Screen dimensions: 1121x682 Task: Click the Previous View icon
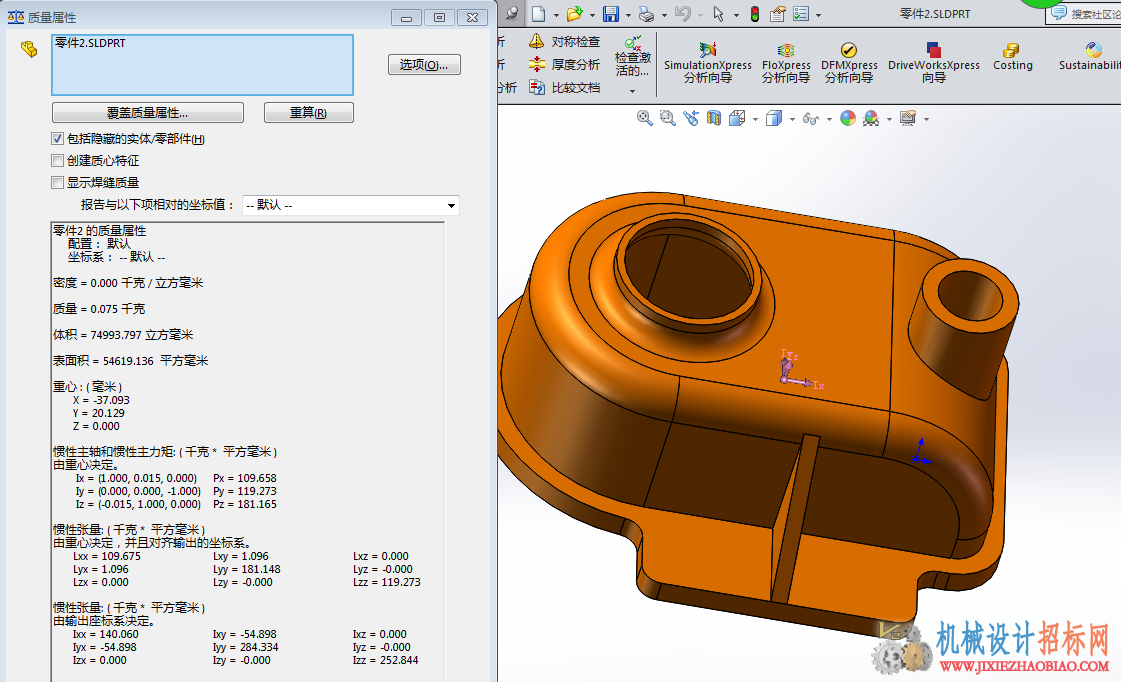coord(691,118)
